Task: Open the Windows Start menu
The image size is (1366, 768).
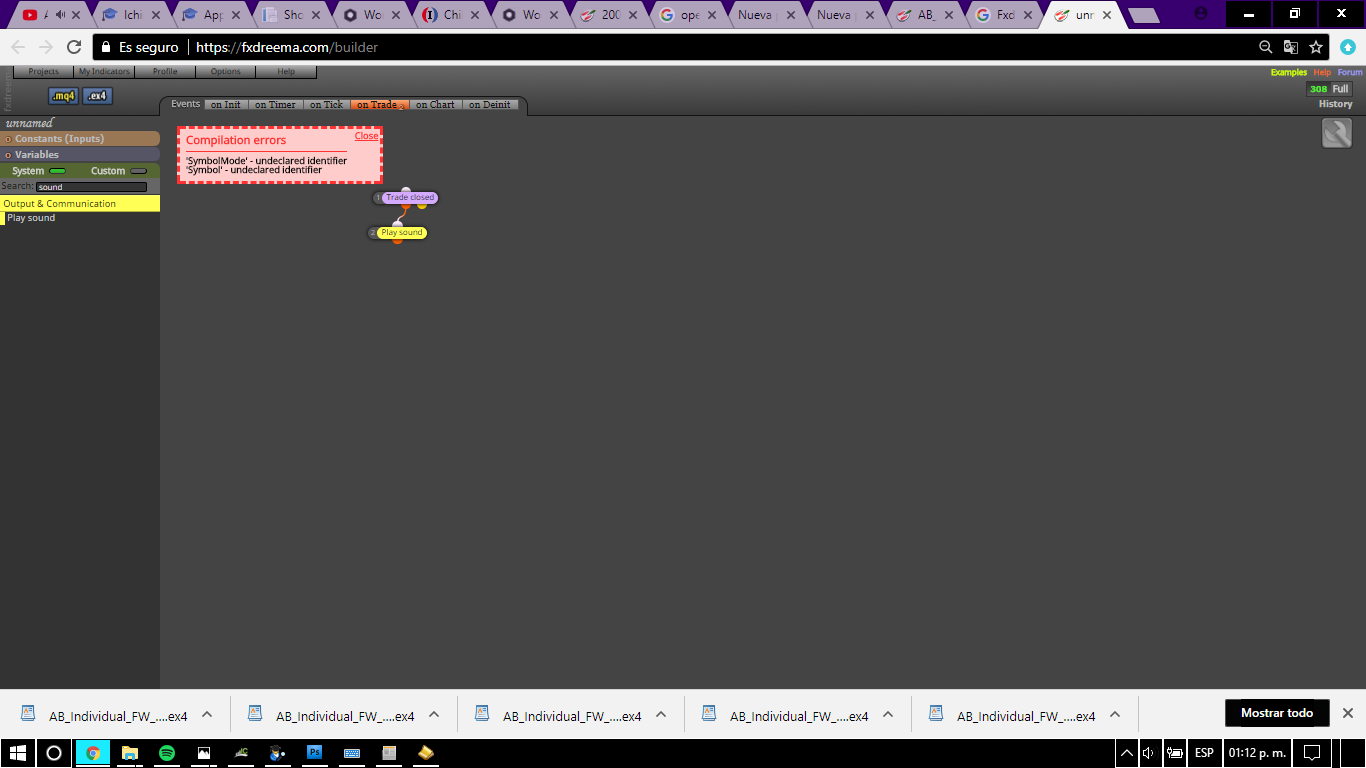Action: 18,753
